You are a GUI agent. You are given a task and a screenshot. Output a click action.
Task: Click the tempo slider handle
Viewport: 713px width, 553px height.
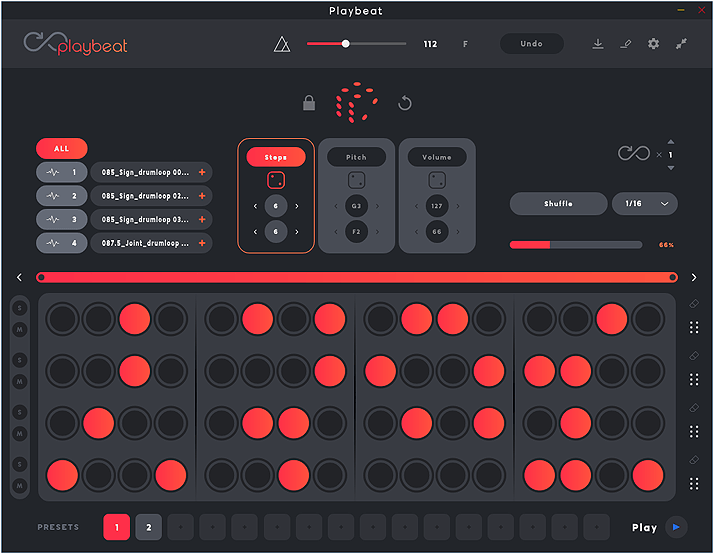tap(346, 44)
